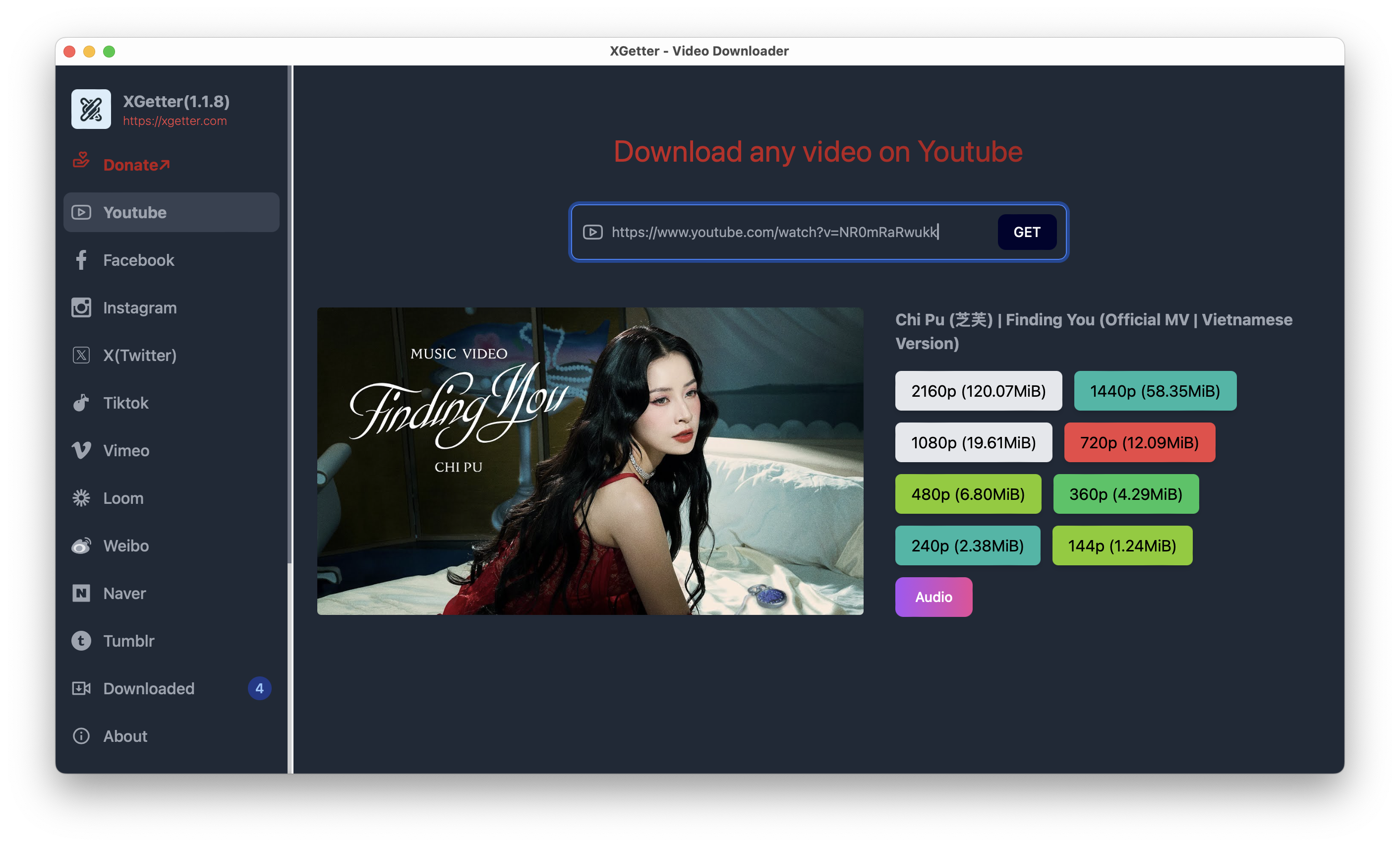Image resolution: width=1400 pixels, height=847 pixels.
Task: Download 2160p (120.07MiB) version
Action: coord(979,391)
